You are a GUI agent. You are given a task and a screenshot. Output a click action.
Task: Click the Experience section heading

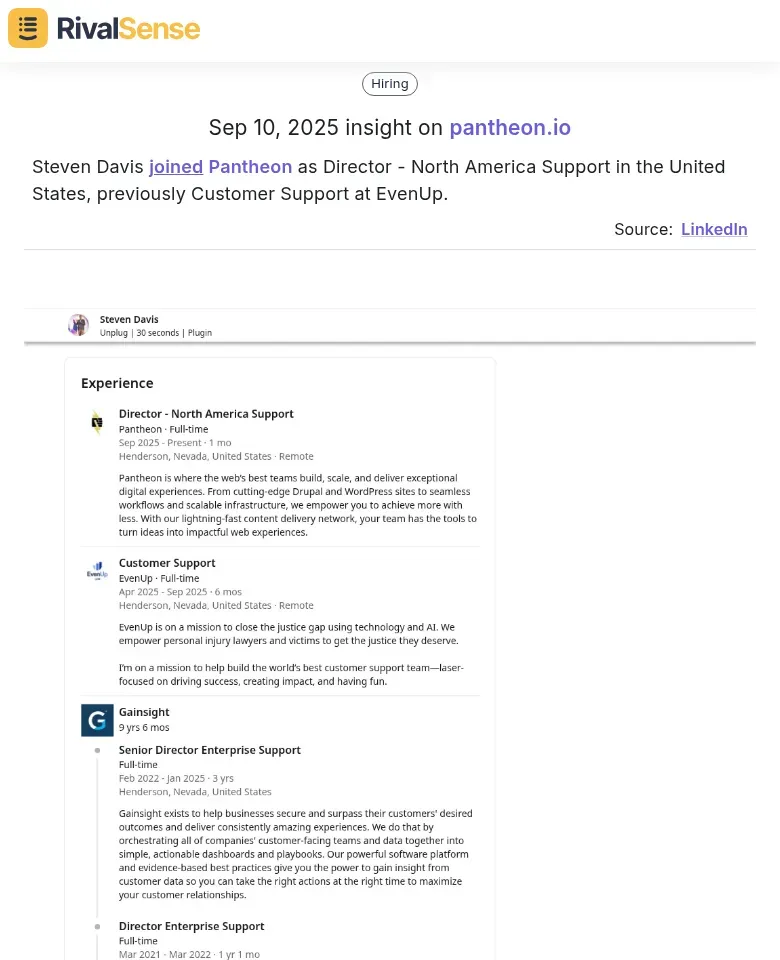[118, 383]
